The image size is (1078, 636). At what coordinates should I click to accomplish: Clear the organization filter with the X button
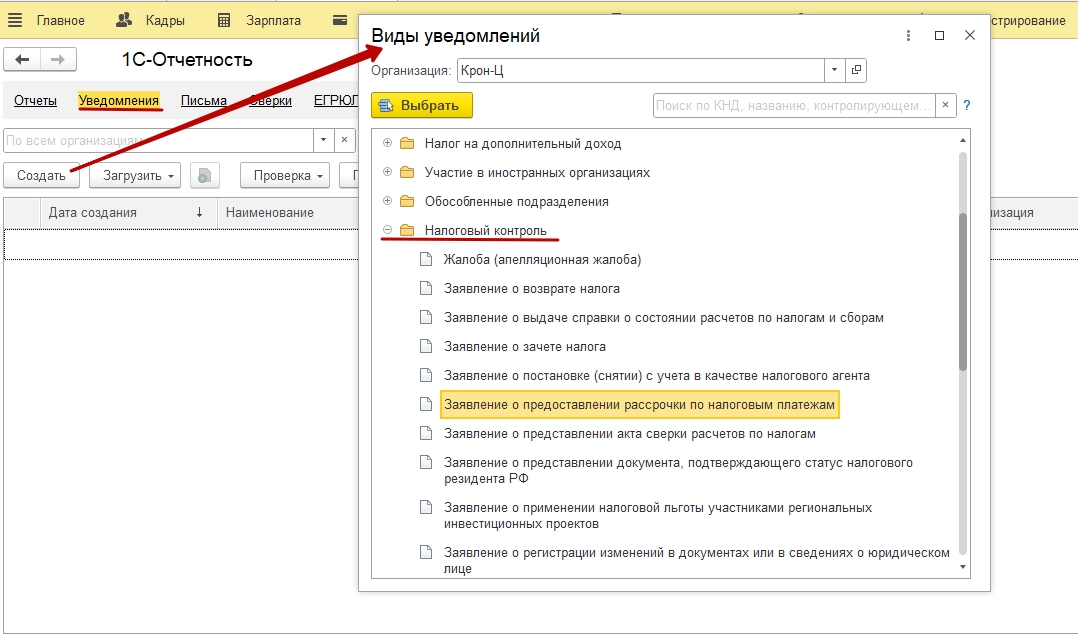coord(344,140)
